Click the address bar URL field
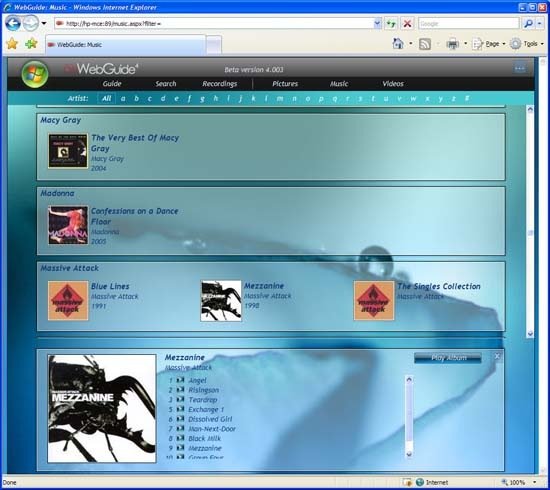The height and width of the screenshot is (490, 550). [214, 24]
